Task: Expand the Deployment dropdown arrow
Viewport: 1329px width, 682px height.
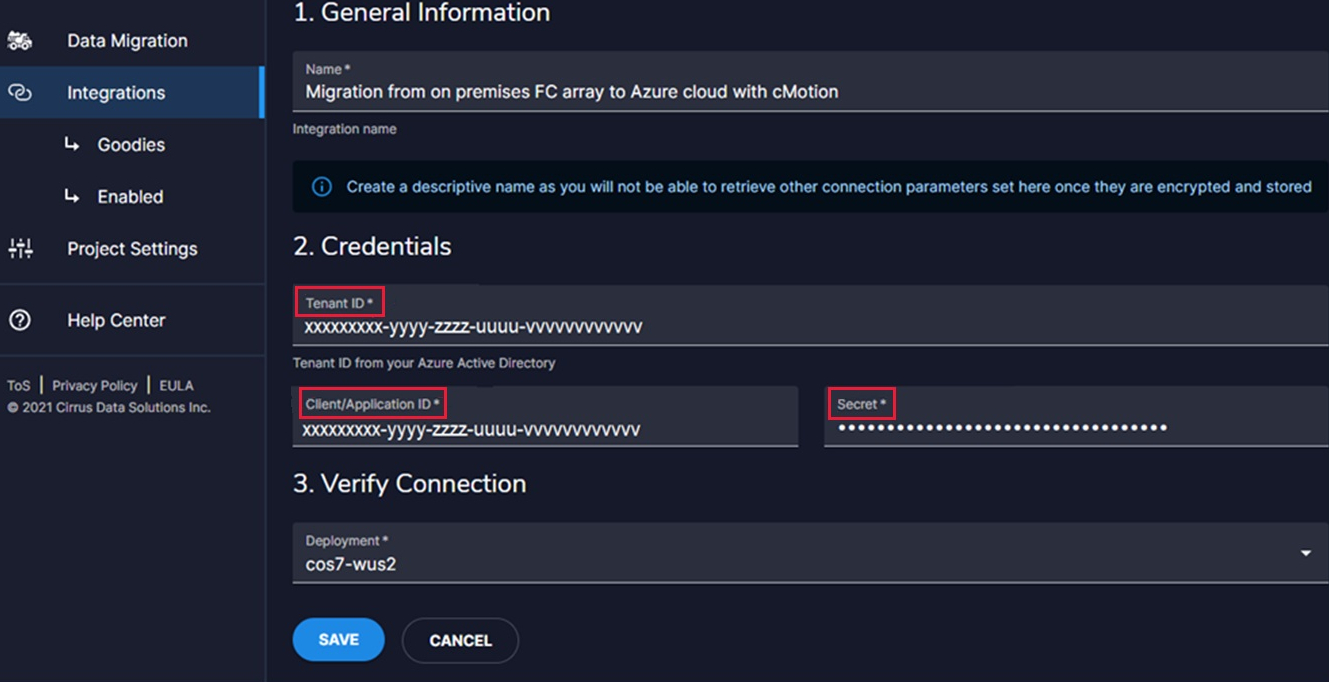Action: click(1305, 553)
